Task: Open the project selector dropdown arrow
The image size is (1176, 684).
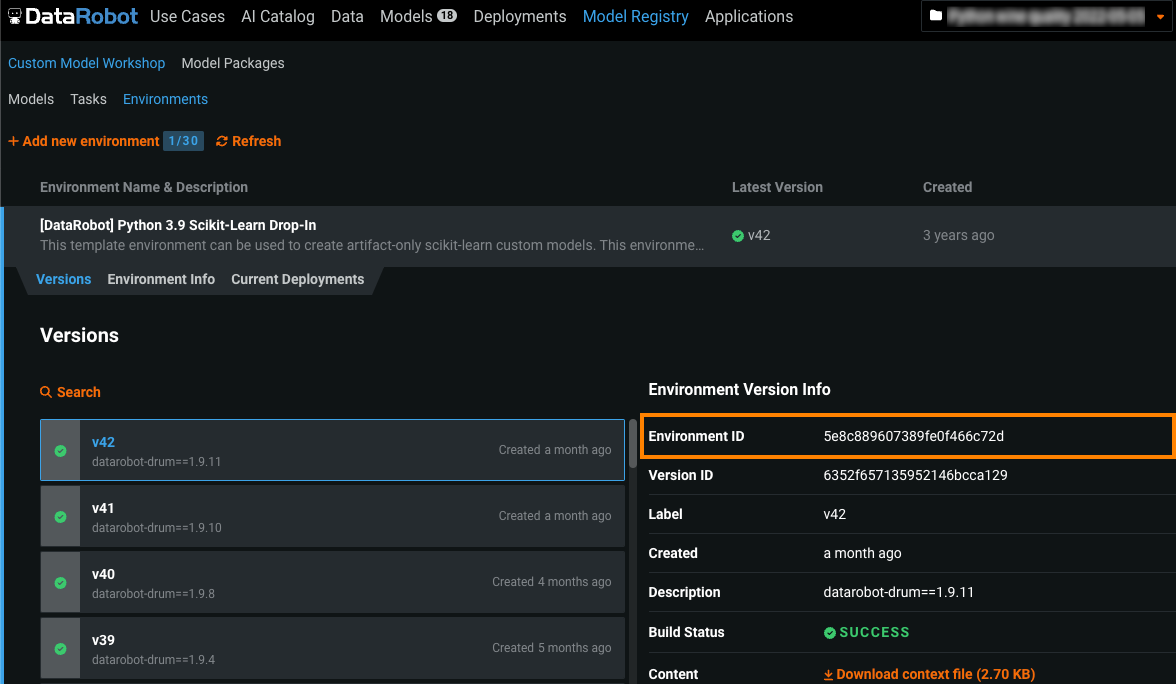Action: click(1160, 17)
